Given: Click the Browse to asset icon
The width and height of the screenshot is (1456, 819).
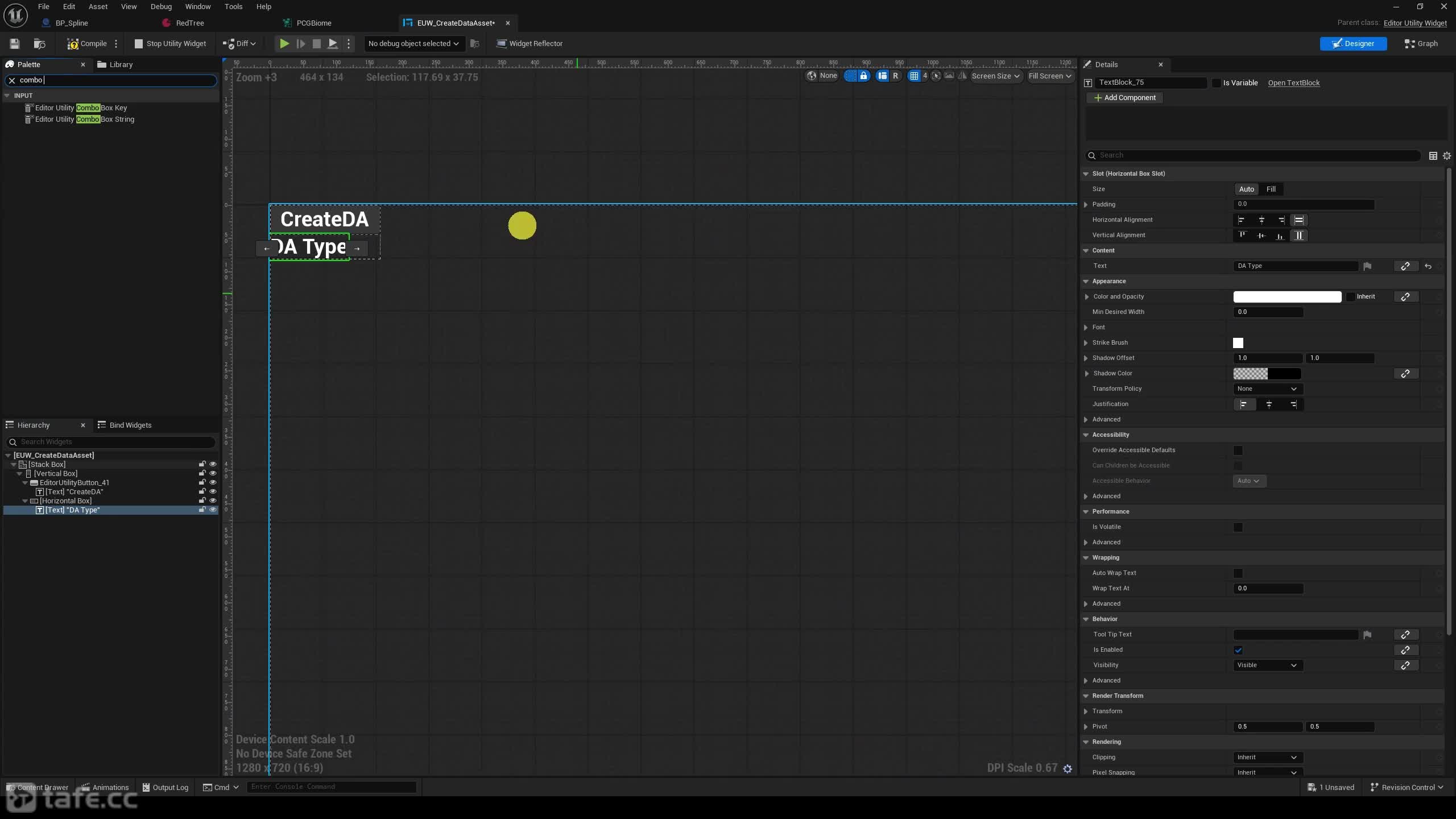Looking at the screenshot, I should (39, 43).
